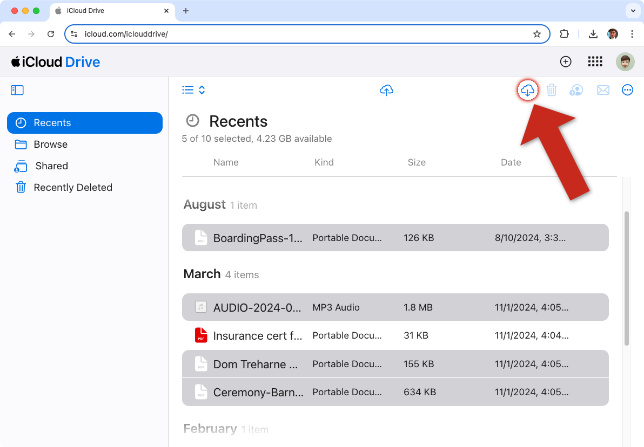644x447 pixels.
Task: Click the 8/10/2024 date cell
Action: (530, 238)
